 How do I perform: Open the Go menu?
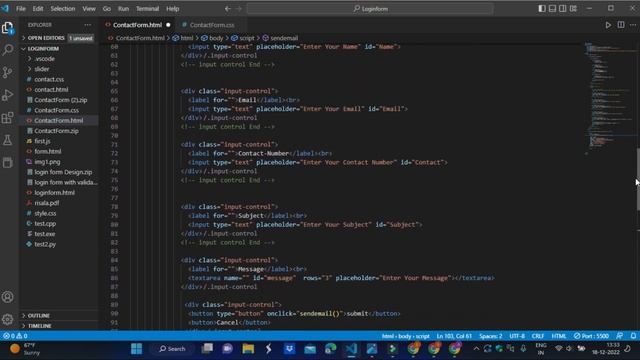(x=107, y=9)
